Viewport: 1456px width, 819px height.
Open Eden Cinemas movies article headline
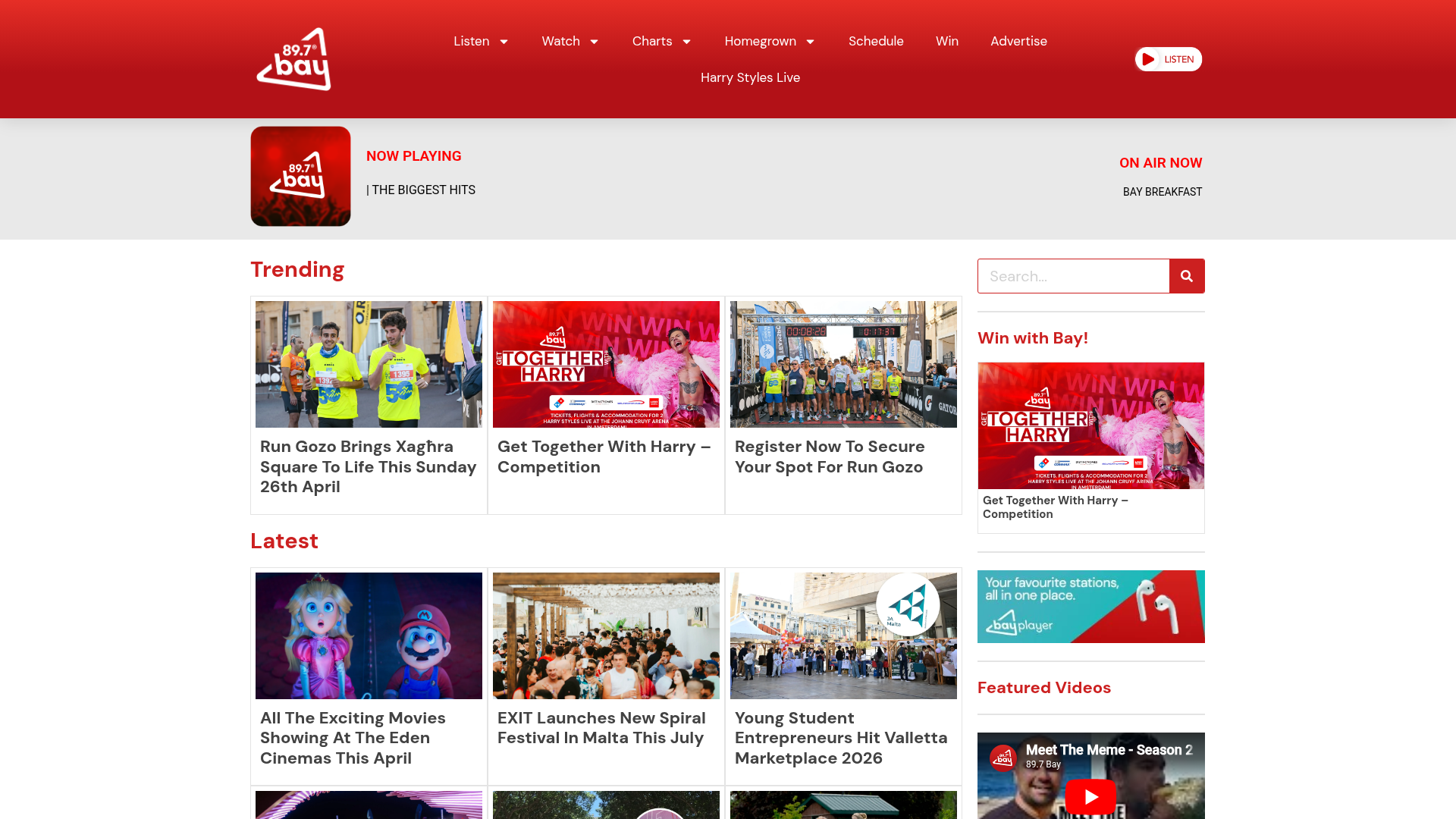point(353,738)
